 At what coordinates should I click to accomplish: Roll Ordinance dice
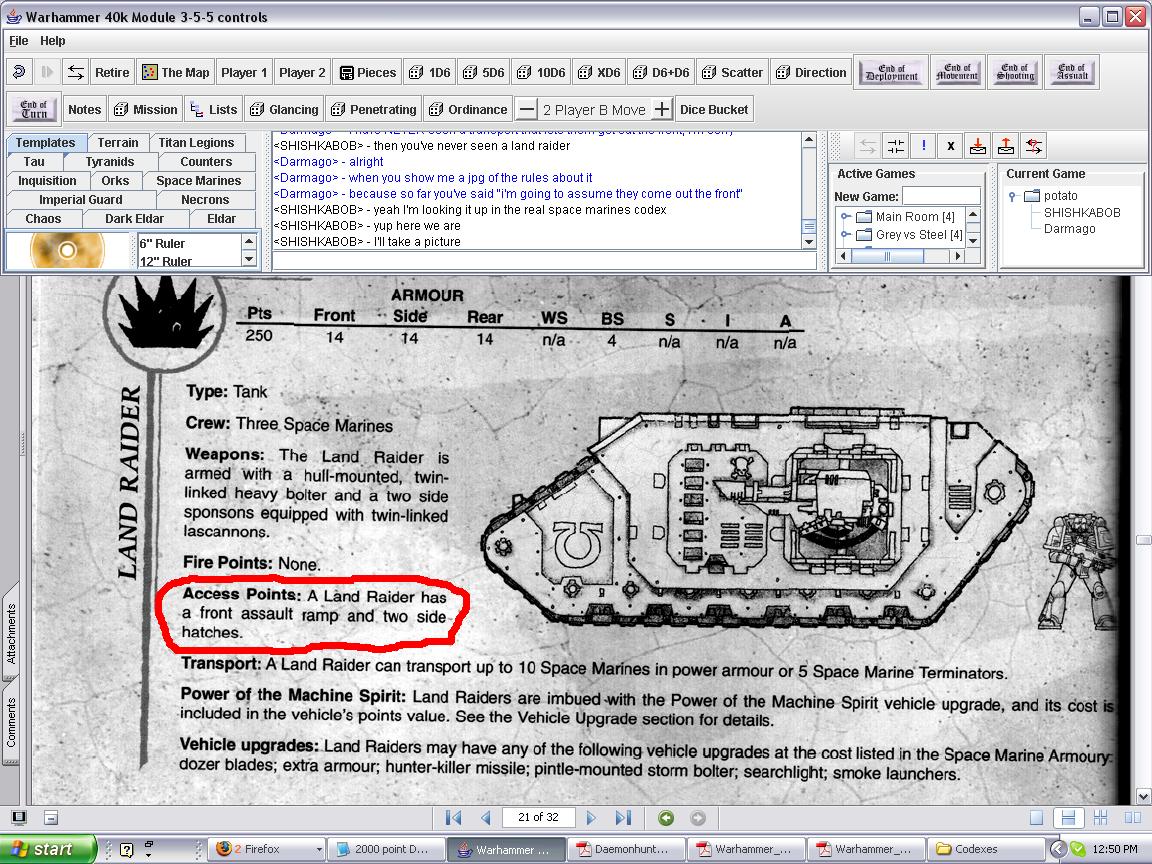[469, 109]
